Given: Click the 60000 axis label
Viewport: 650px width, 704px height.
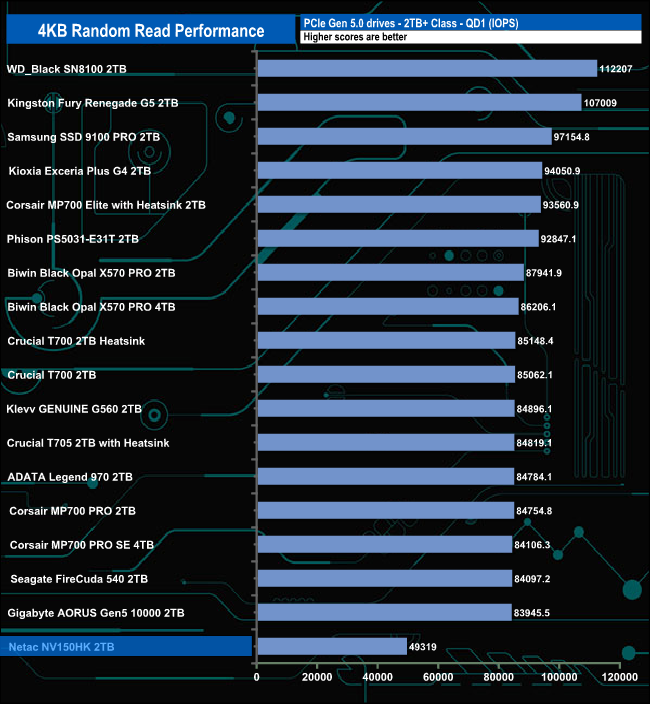Looking at the screenshot, I should (438, 677).
